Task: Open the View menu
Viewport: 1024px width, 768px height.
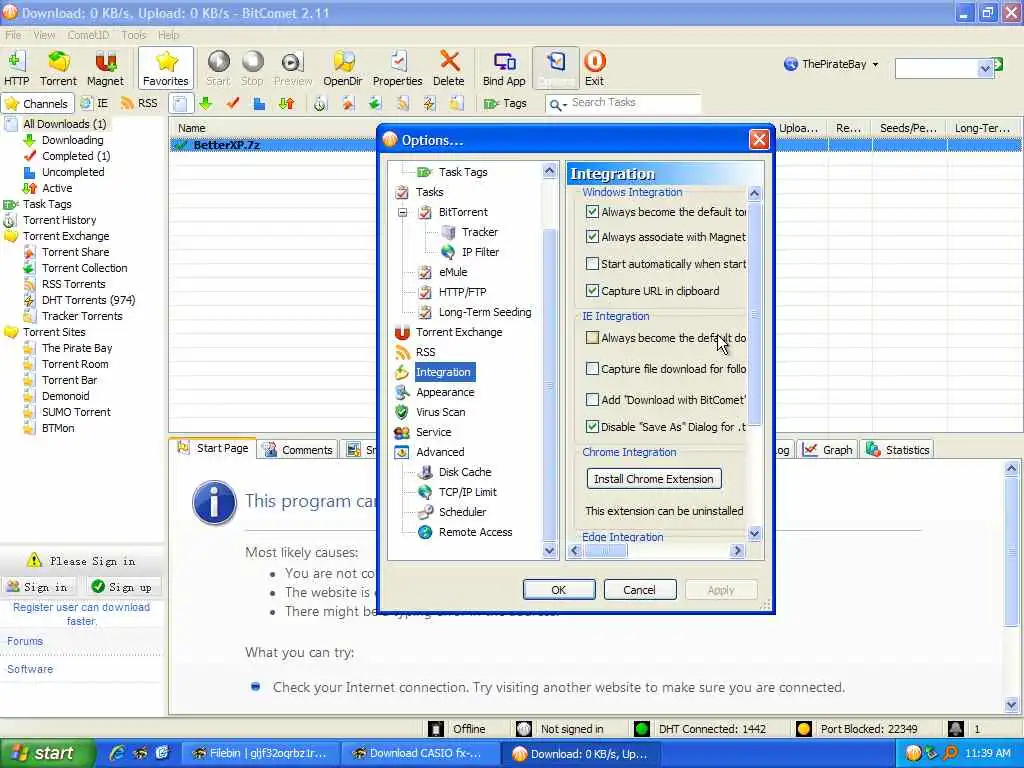Action: click(x=44, y=35)
